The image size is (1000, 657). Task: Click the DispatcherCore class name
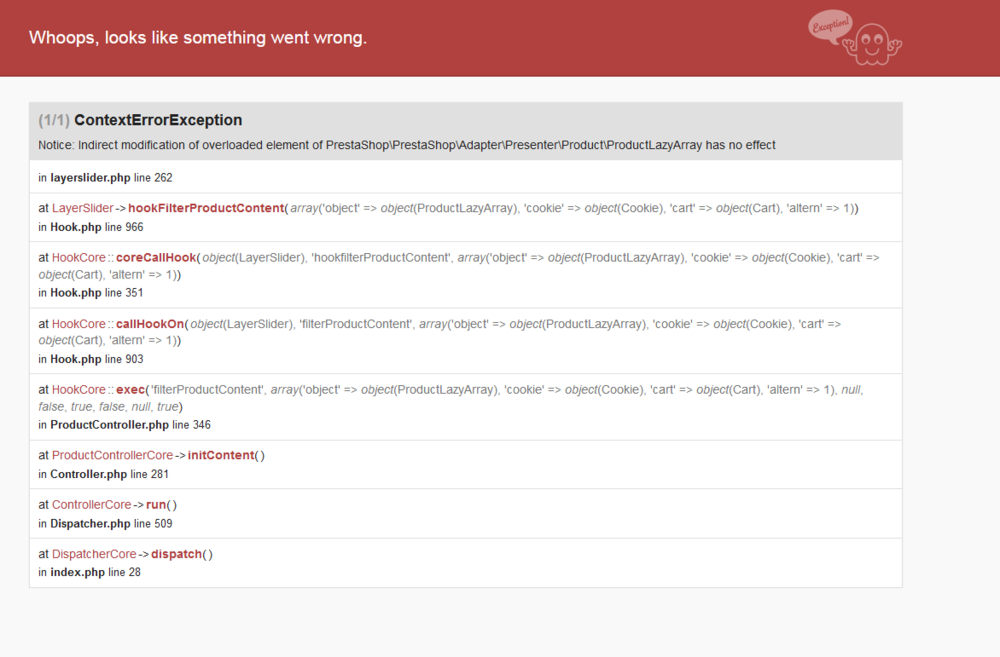point(94,554)
